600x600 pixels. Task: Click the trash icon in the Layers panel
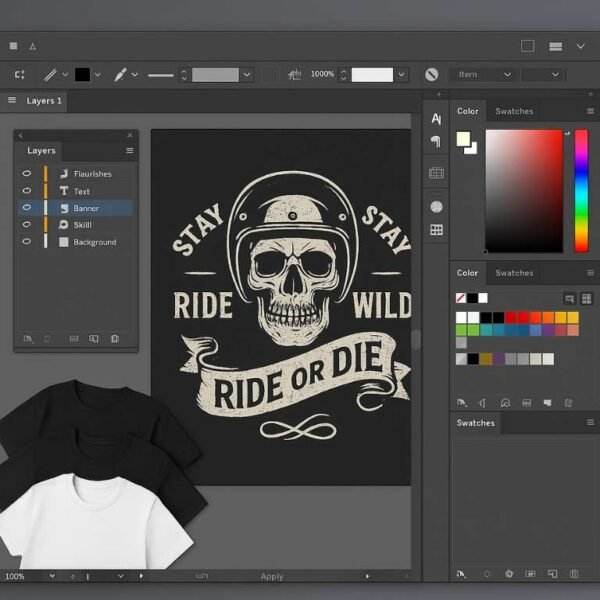point(115,339)
